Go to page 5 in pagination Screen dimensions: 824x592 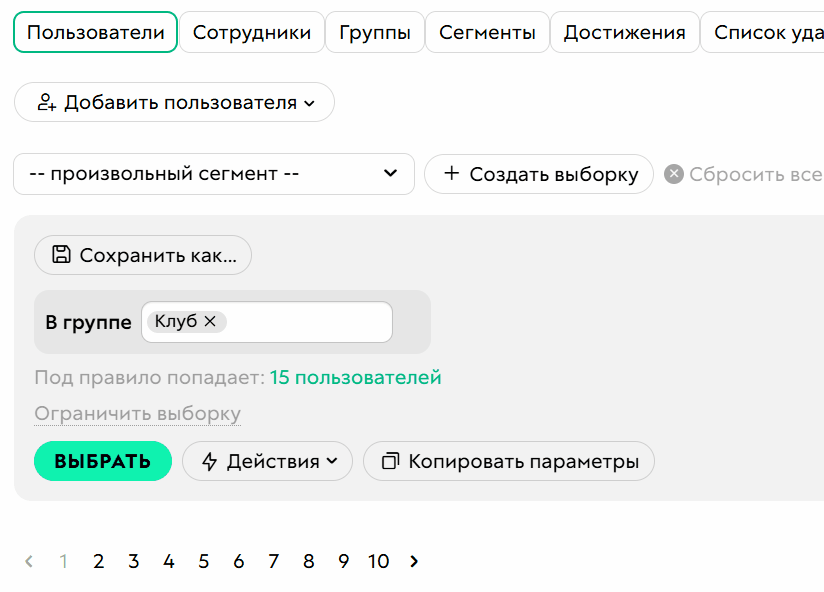tap(203, 561)
